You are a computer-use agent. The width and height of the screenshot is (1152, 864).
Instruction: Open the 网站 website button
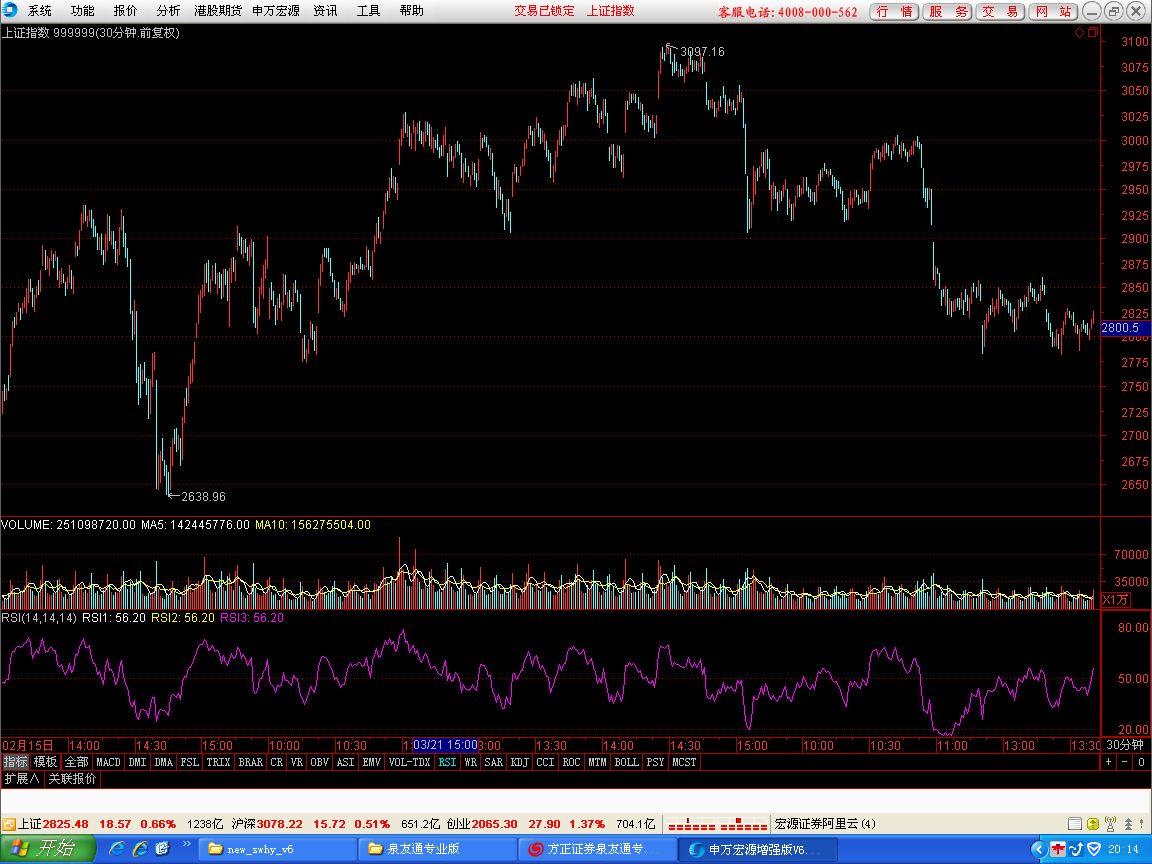pyautogui.click(x=1053, y=11)
